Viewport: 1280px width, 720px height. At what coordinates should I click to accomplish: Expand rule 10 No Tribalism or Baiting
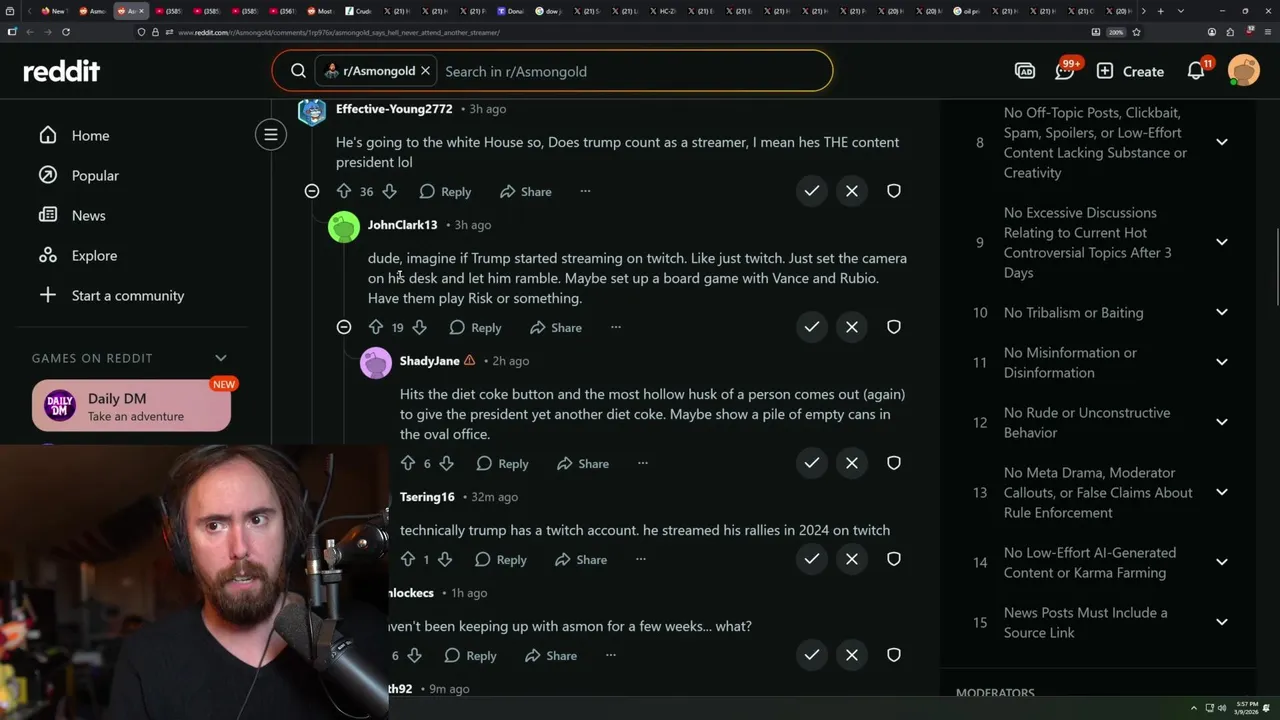(1222, 312)
